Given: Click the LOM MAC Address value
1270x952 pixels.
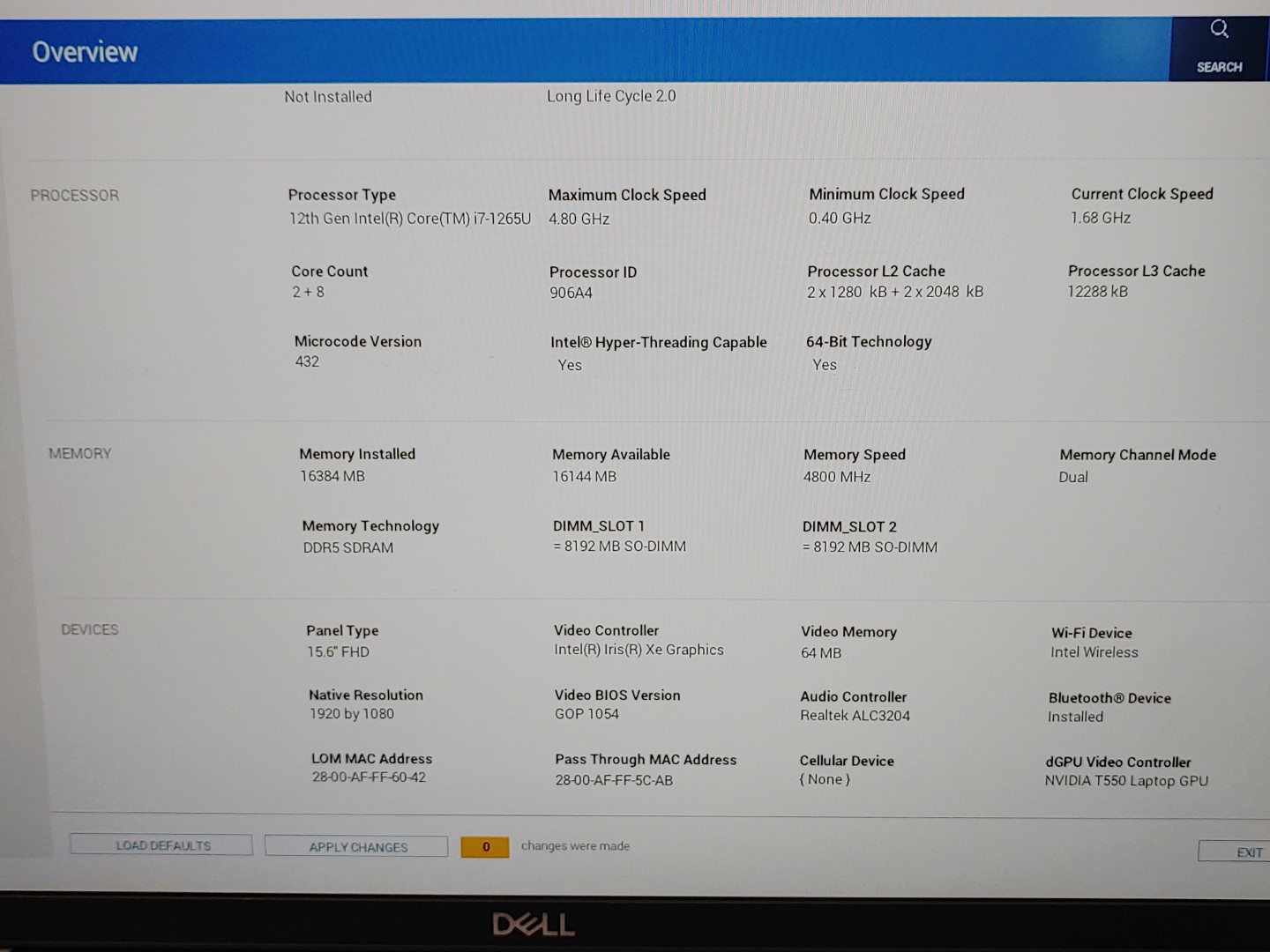Looking at the screenshot, I should [x=369, y=777].
